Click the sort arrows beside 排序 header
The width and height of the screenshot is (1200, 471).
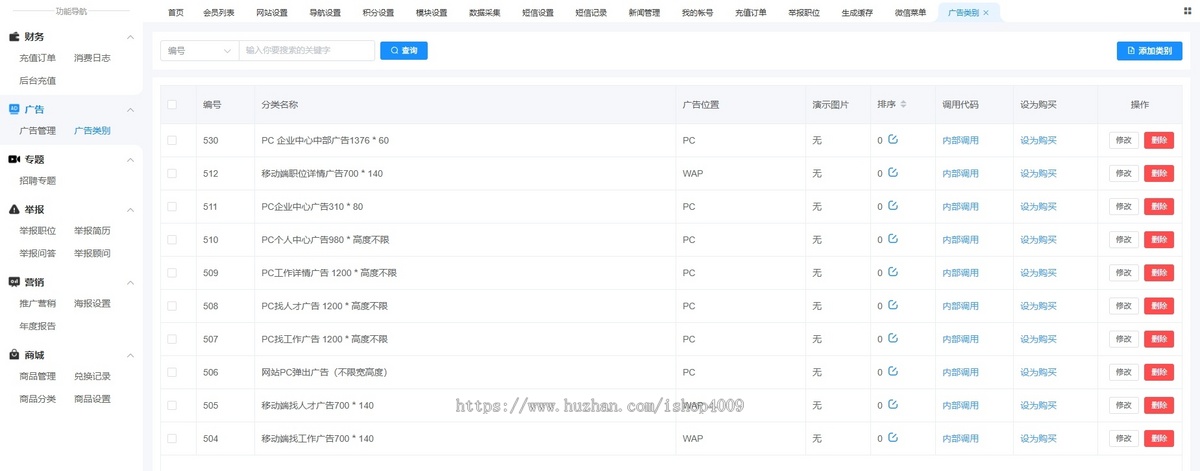904,104
